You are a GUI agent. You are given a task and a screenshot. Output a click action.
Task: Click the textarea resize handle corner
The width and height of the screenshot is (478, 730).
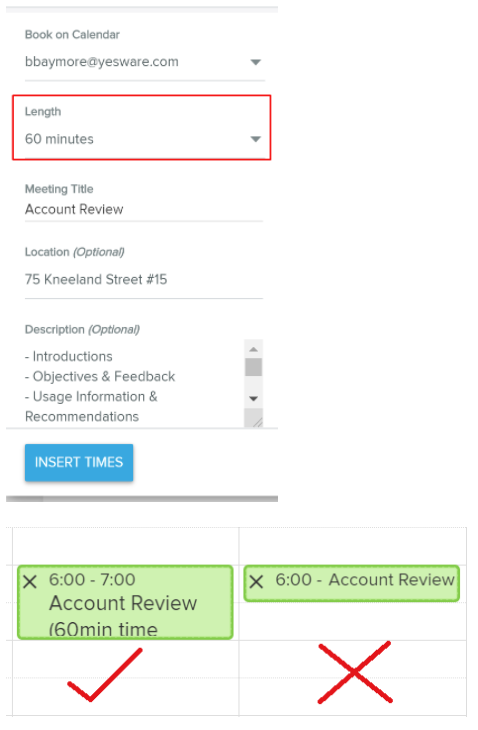pos(255,419)
